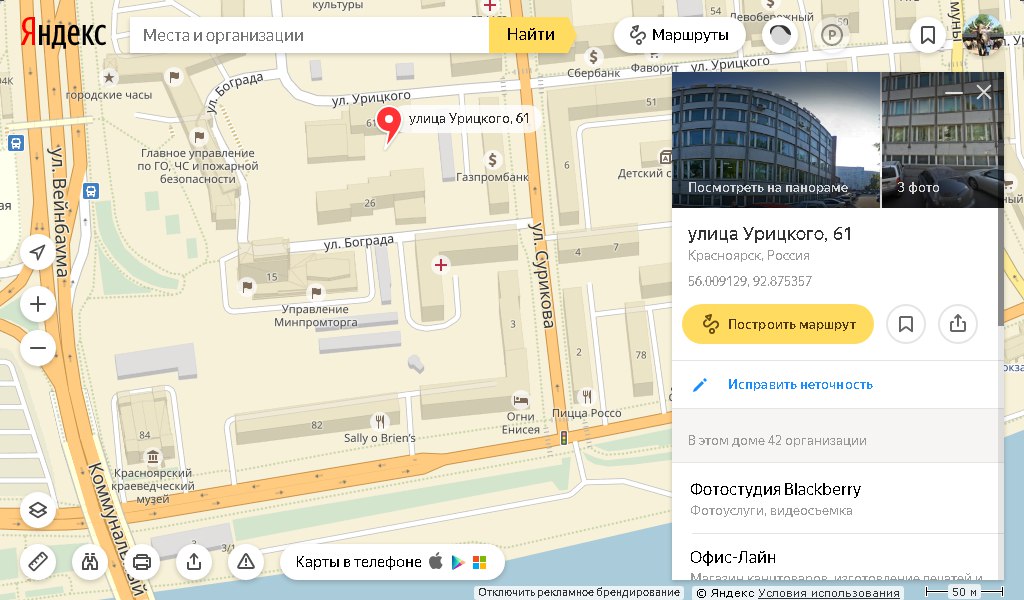Bookmark улица Урицкого, 61 in card
Image resolution: width=1024 pixels, height=600 pixels.
pos(906,324)
